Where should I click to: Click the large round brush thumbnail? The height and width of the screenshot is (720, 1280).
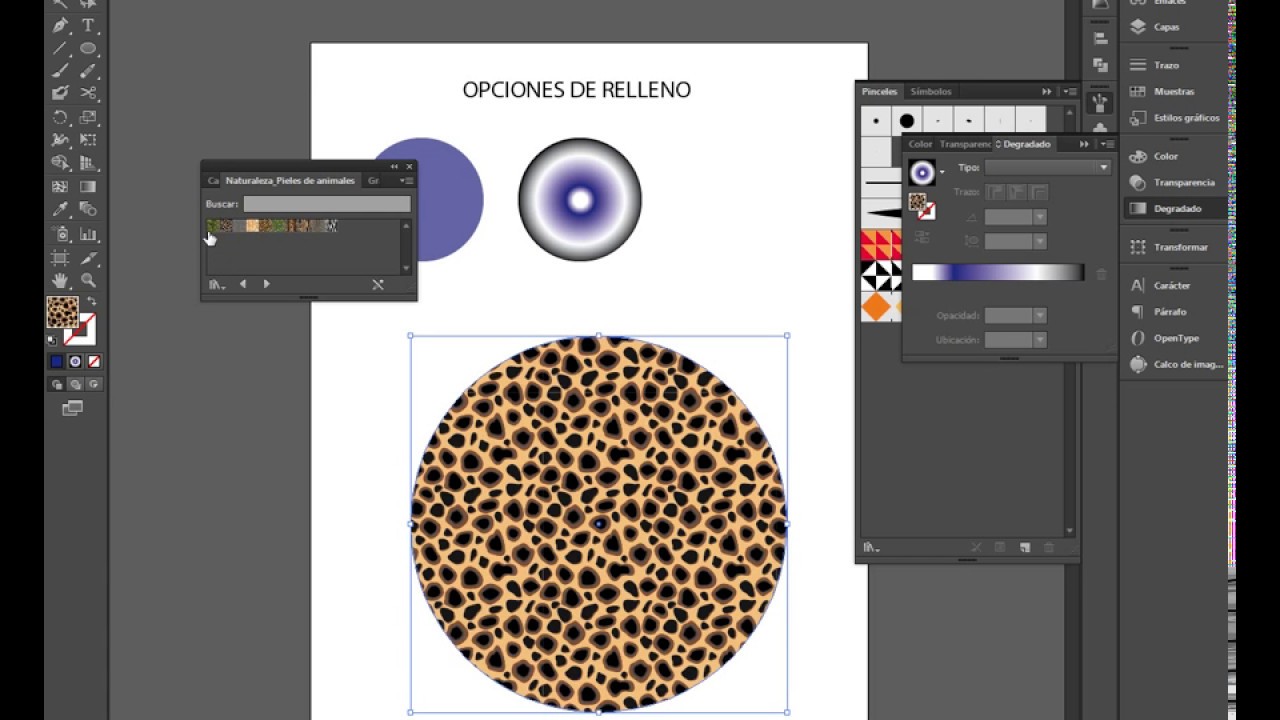point(907,121)
